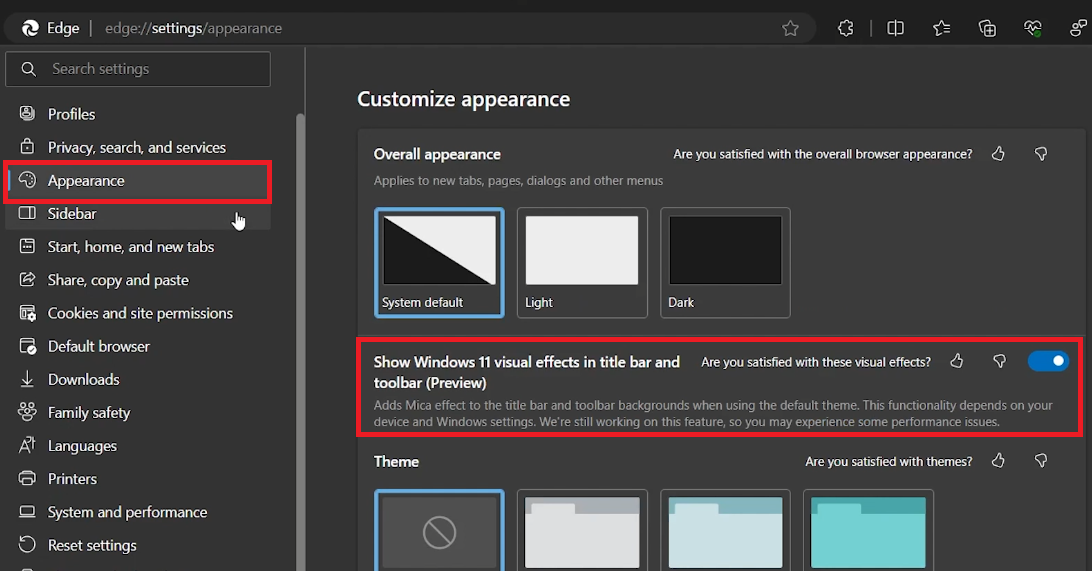1092x571 pixels.
Task: Open the Favorites list icon
Action: pos(941,28)
